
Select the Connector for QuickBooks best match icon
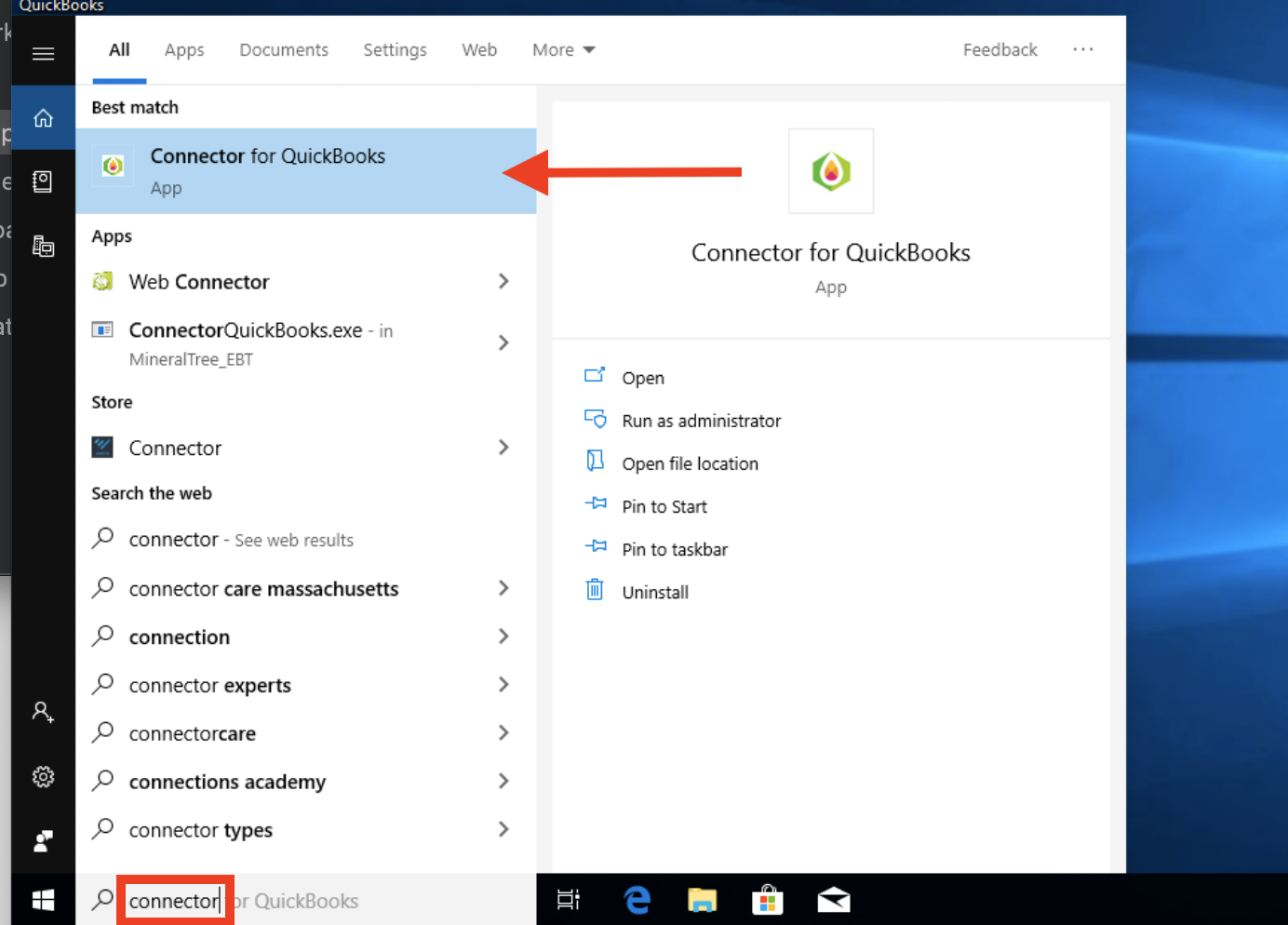click(113, 167)
